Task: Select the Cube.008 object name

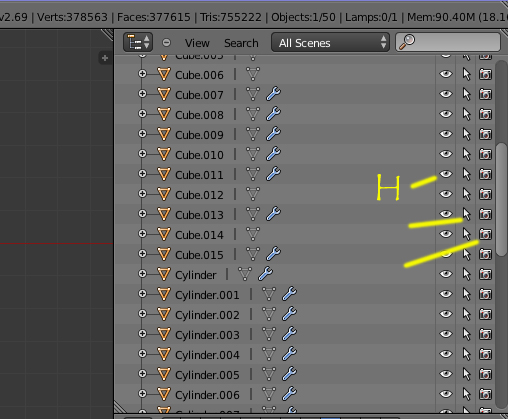Action: pos(199,115)
